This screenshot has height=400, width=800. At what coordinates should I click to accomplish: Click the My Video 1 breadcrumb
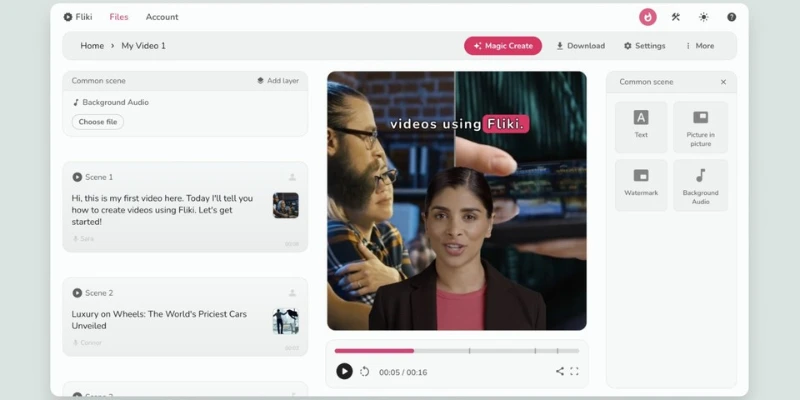point(143,45)
